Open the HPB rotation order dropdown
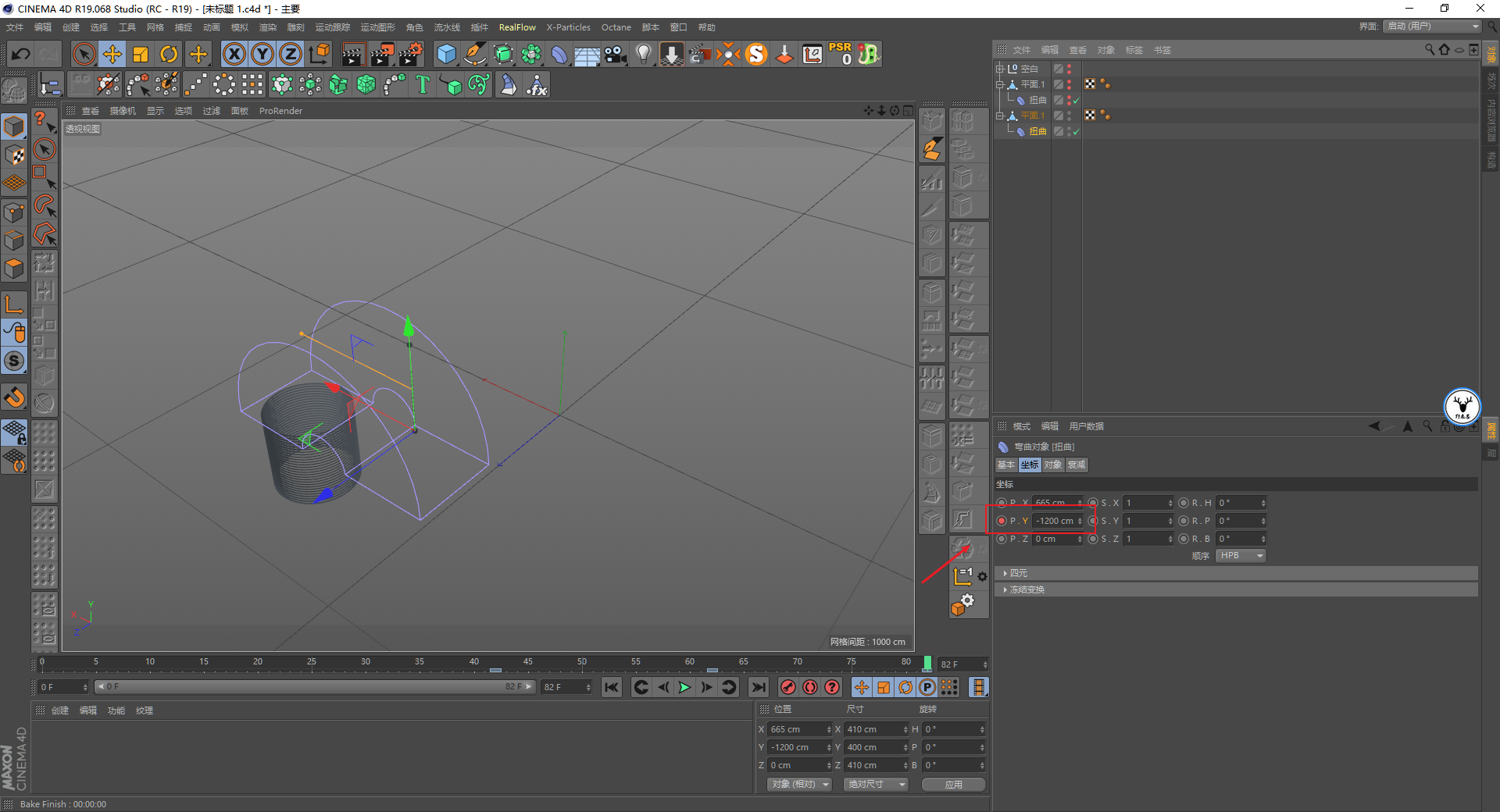The image size is (1500, 812). (x=1241, y=556)
